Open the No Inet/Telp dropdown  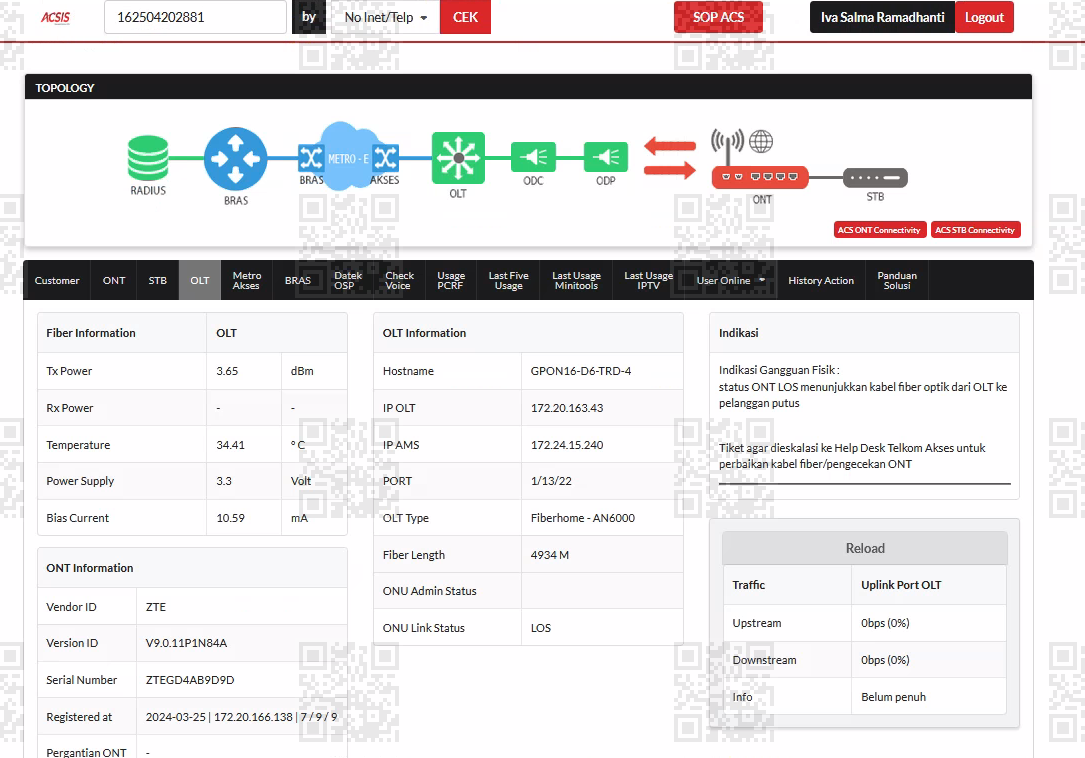click(x=385, y=17)
